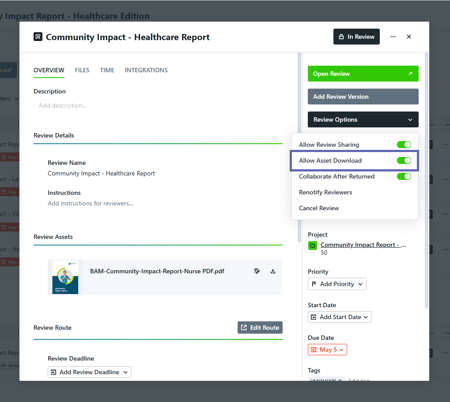Click the red calendar icon on May 5
The height and width of the screenshot is (402, 450).
(x=313, y=350)
